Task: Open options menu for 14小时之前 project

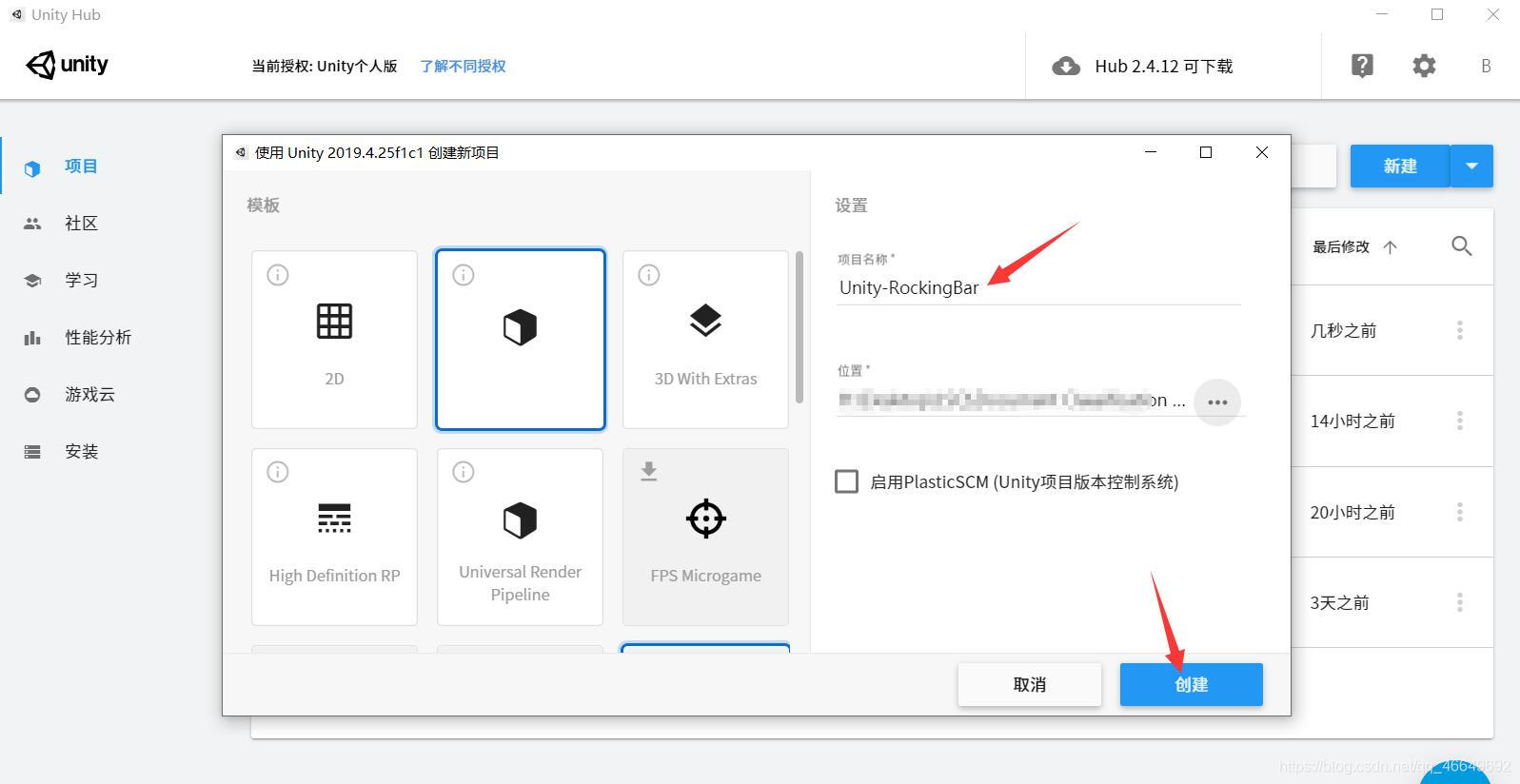Action: tap(1459, 421)
